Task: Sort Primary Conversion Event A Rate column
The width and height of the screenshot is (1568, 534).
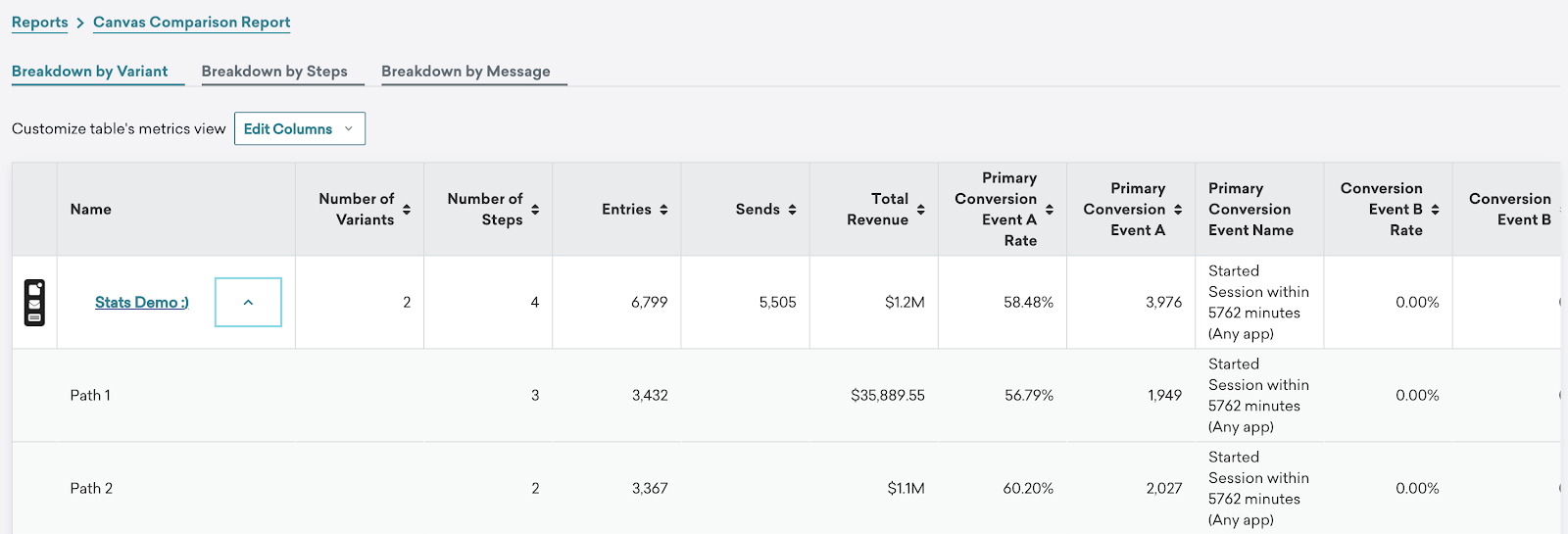Action: click(1050, 210)
